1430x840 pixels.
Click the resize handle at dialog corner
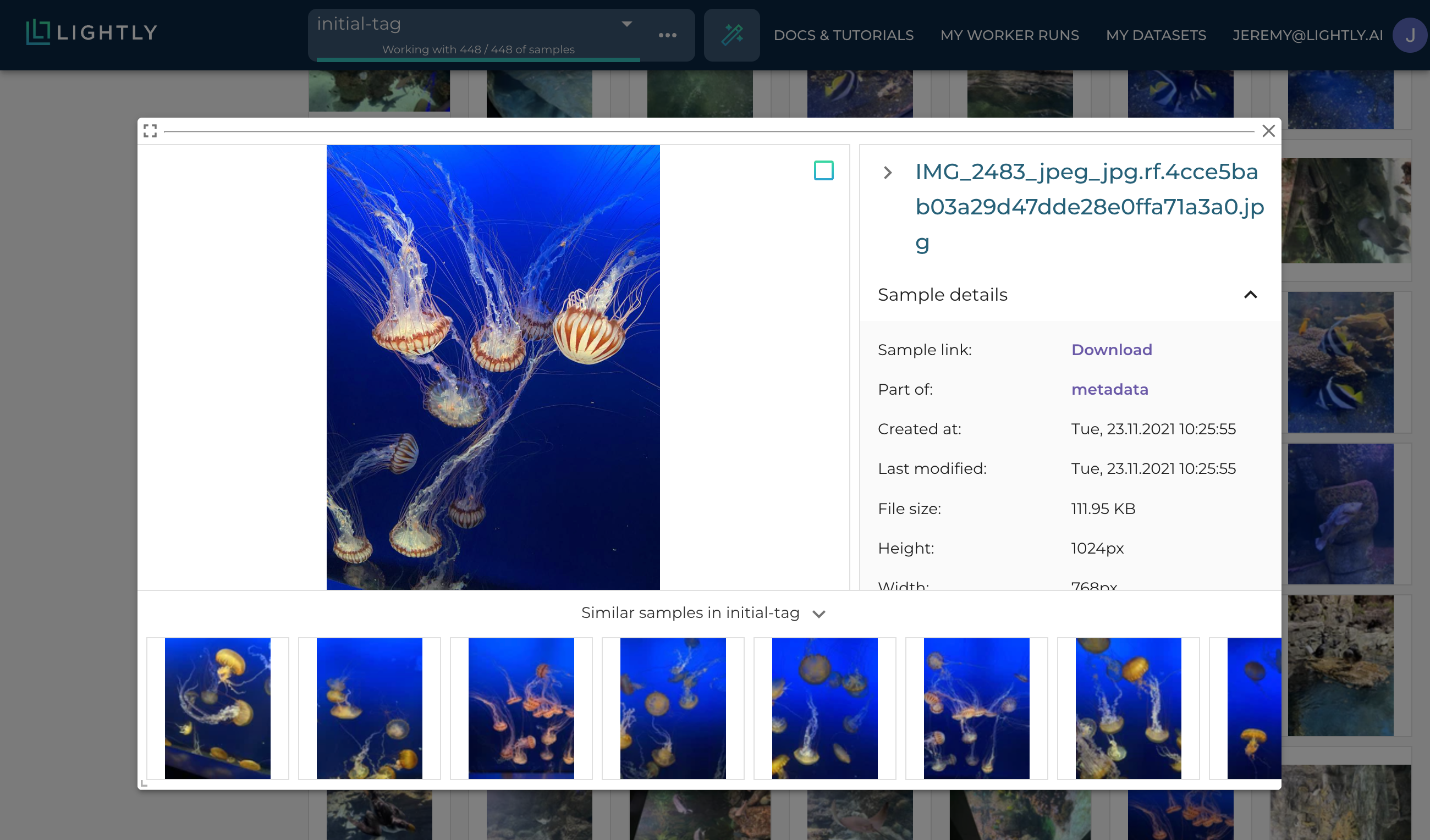pos(144,783)
